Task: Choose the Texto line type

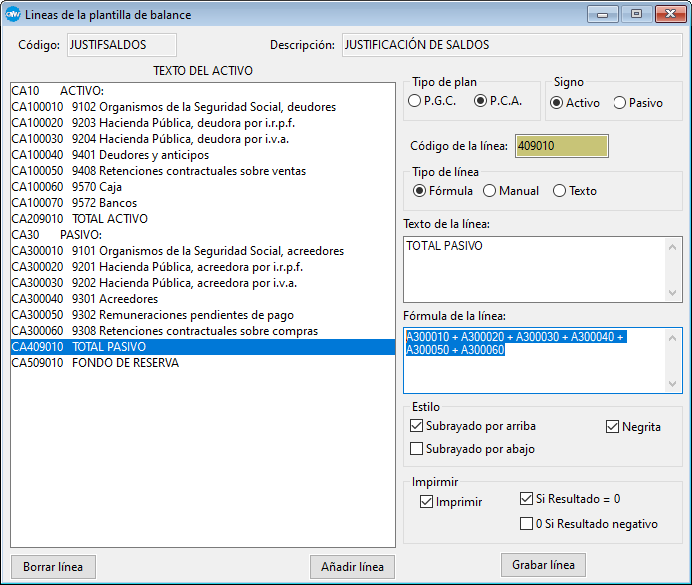Action: (560, 191)
